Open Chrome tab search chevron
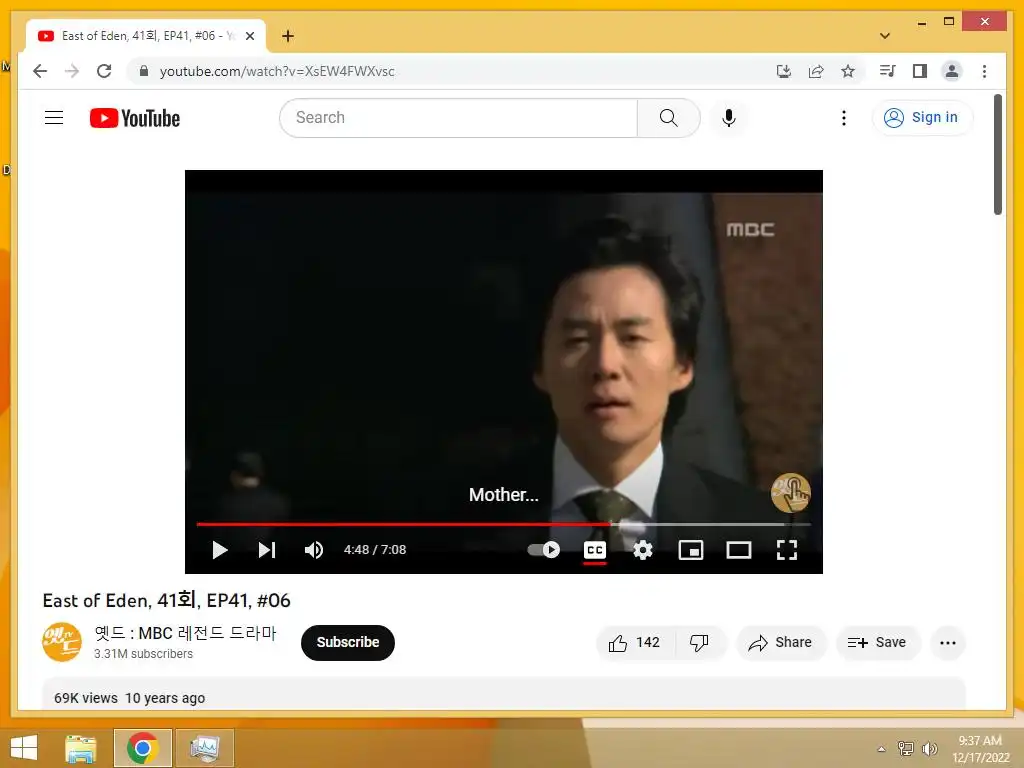Image resolution: width=1024 pixels, height=768 pixels. [x=885, y=36]
